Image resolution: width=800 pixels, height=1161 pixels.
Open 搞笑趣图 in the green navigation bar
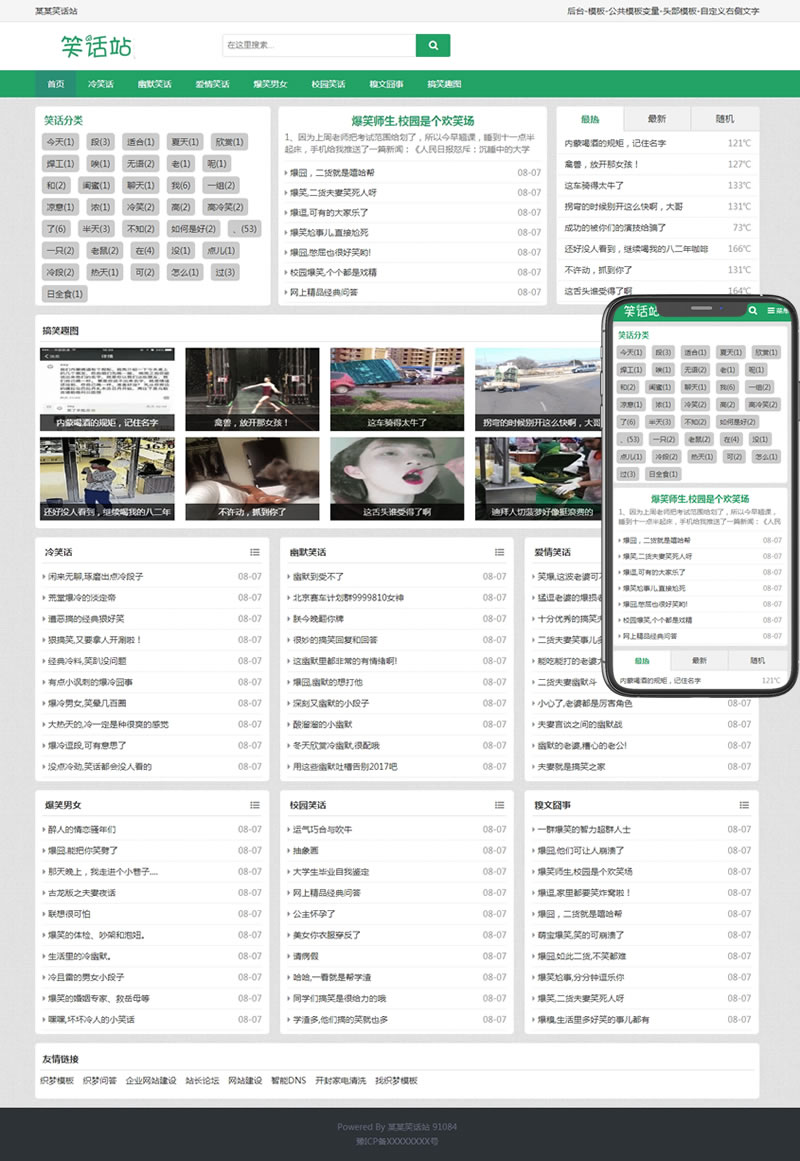(444, 85)
